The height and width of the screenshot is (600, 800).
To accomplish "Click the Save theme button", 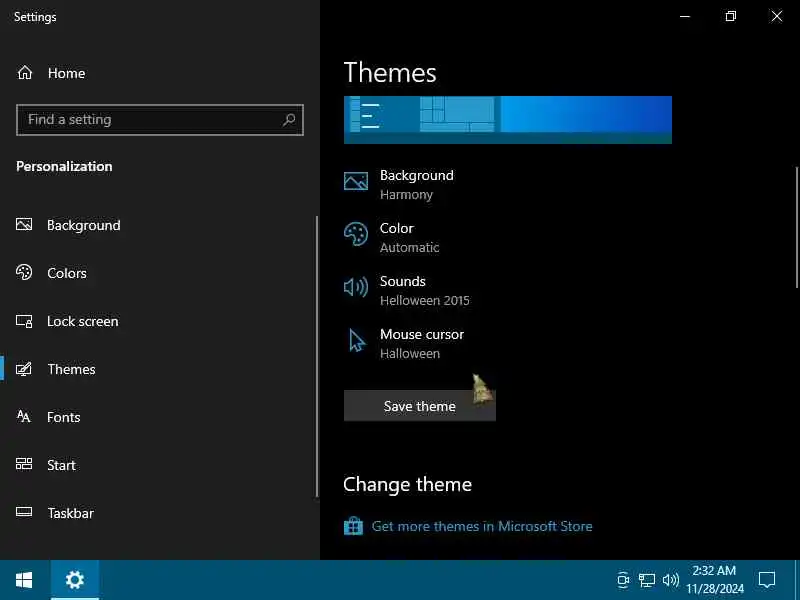I will [x=419, y=406].
